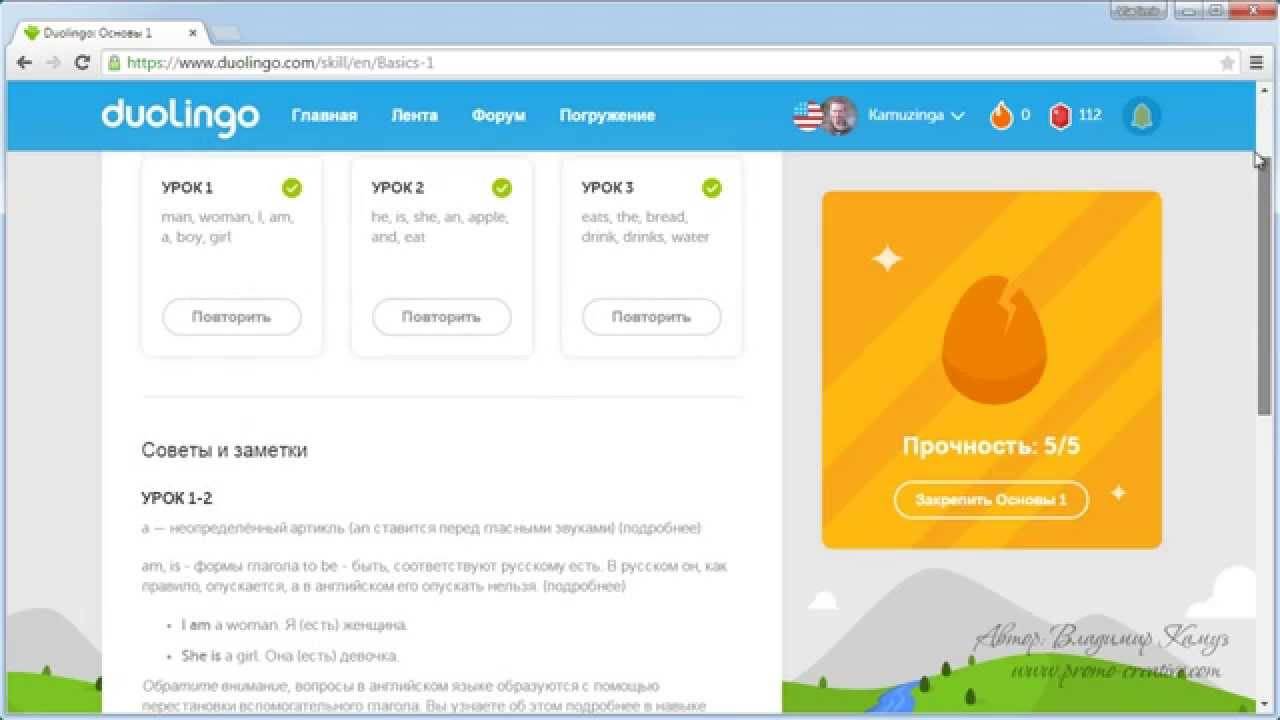Click the Урок 2 green checkmark

(502, 187)
